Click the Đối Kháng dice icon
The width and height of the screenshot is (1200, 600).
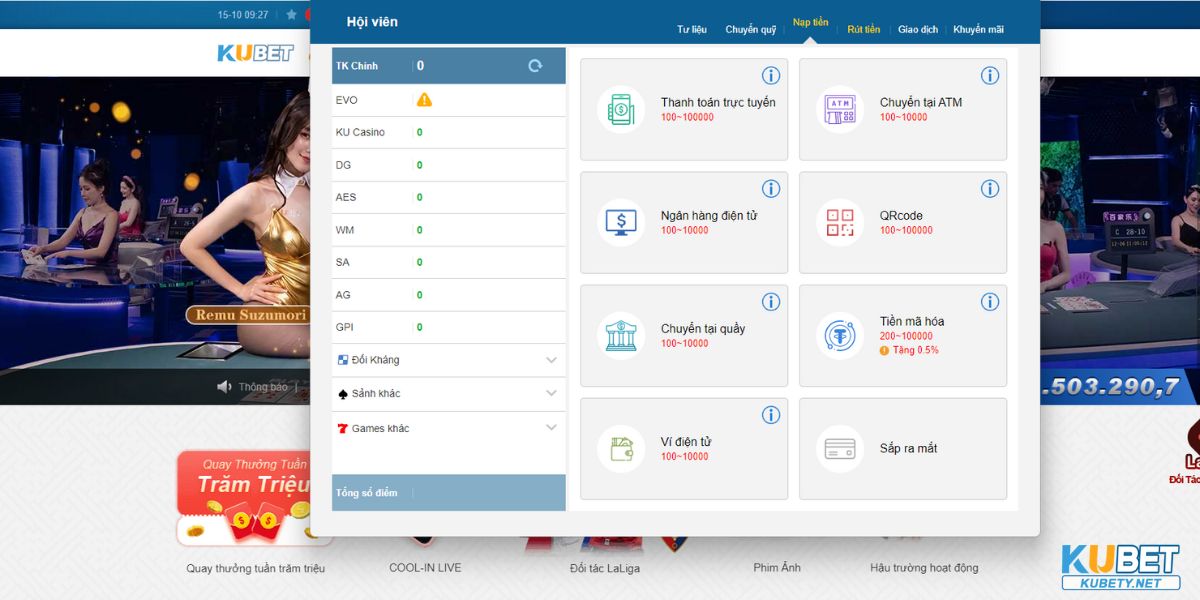(343, 360)
